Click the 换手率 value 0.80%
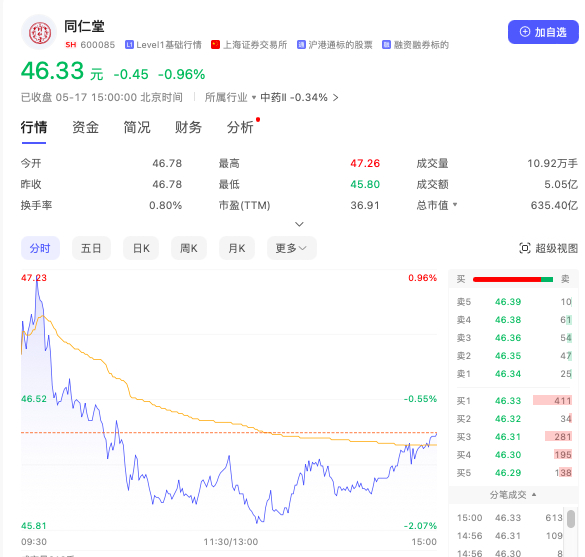This screenshot has width=585, height=557. coord(165,206)
